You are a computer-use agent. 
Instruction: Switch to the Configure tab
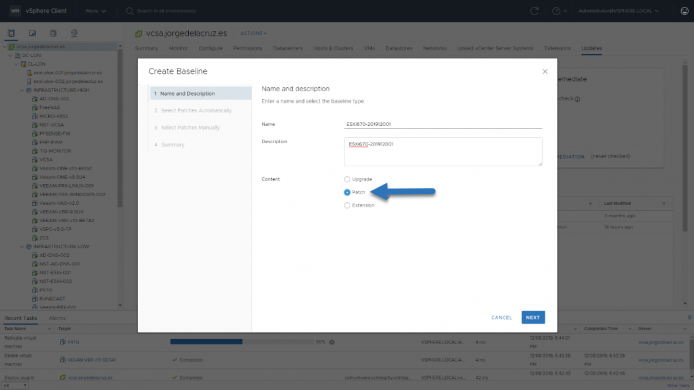pos(210,48)
